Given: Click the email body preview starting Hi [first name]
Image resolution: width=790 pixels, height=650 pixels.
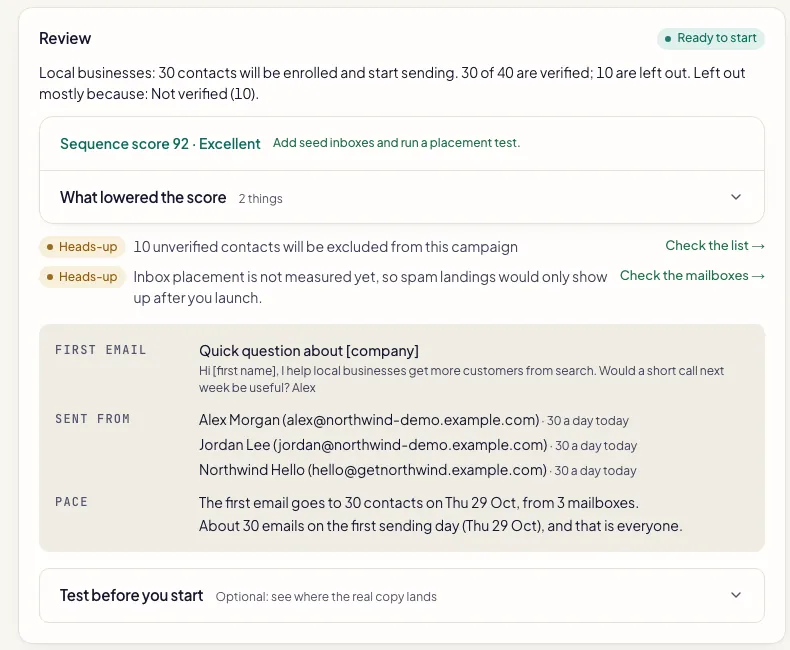Looking at the screenshot, I should click(461, 379).
